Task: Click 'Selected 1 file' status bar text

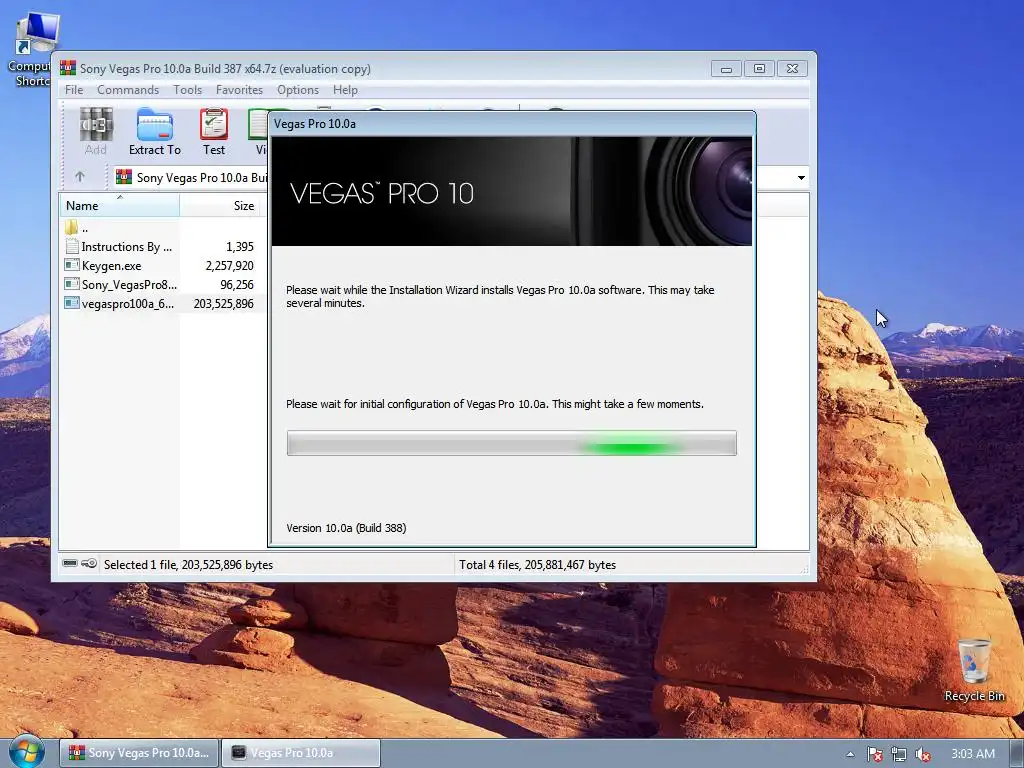Action: pos(188,565)
